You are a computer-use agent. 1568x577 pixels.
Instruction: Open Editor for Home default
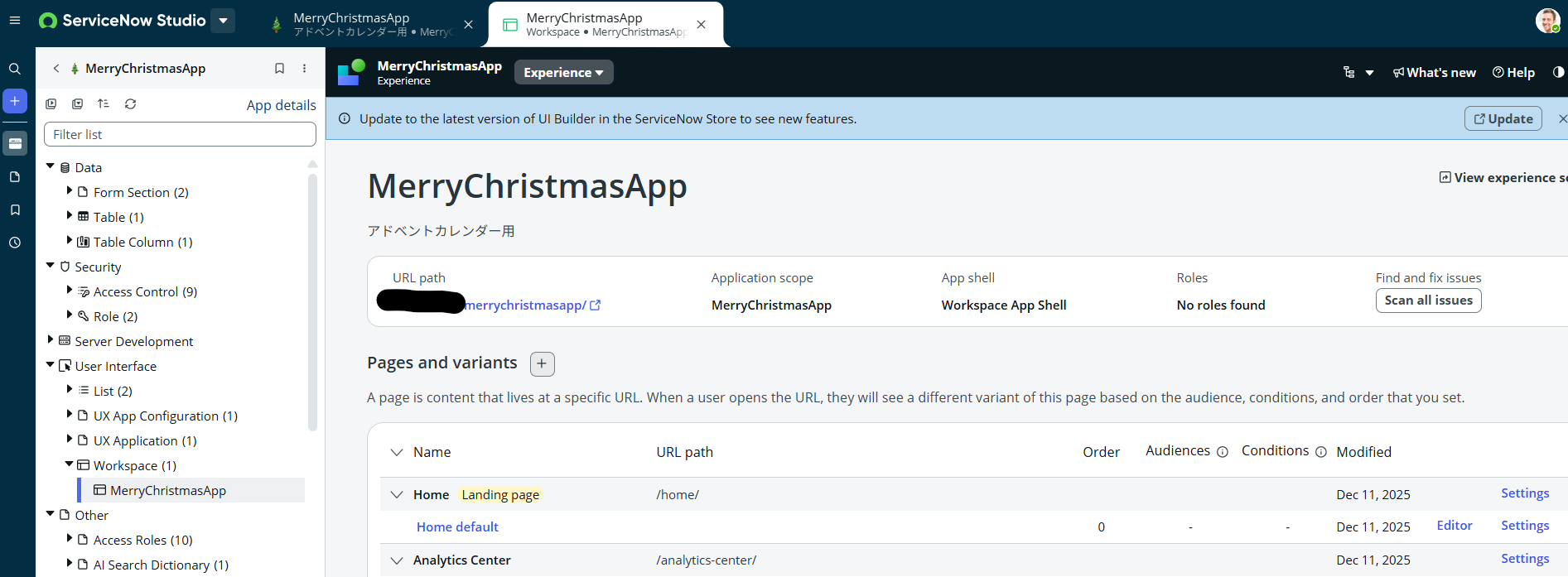tap(1455, 526)
